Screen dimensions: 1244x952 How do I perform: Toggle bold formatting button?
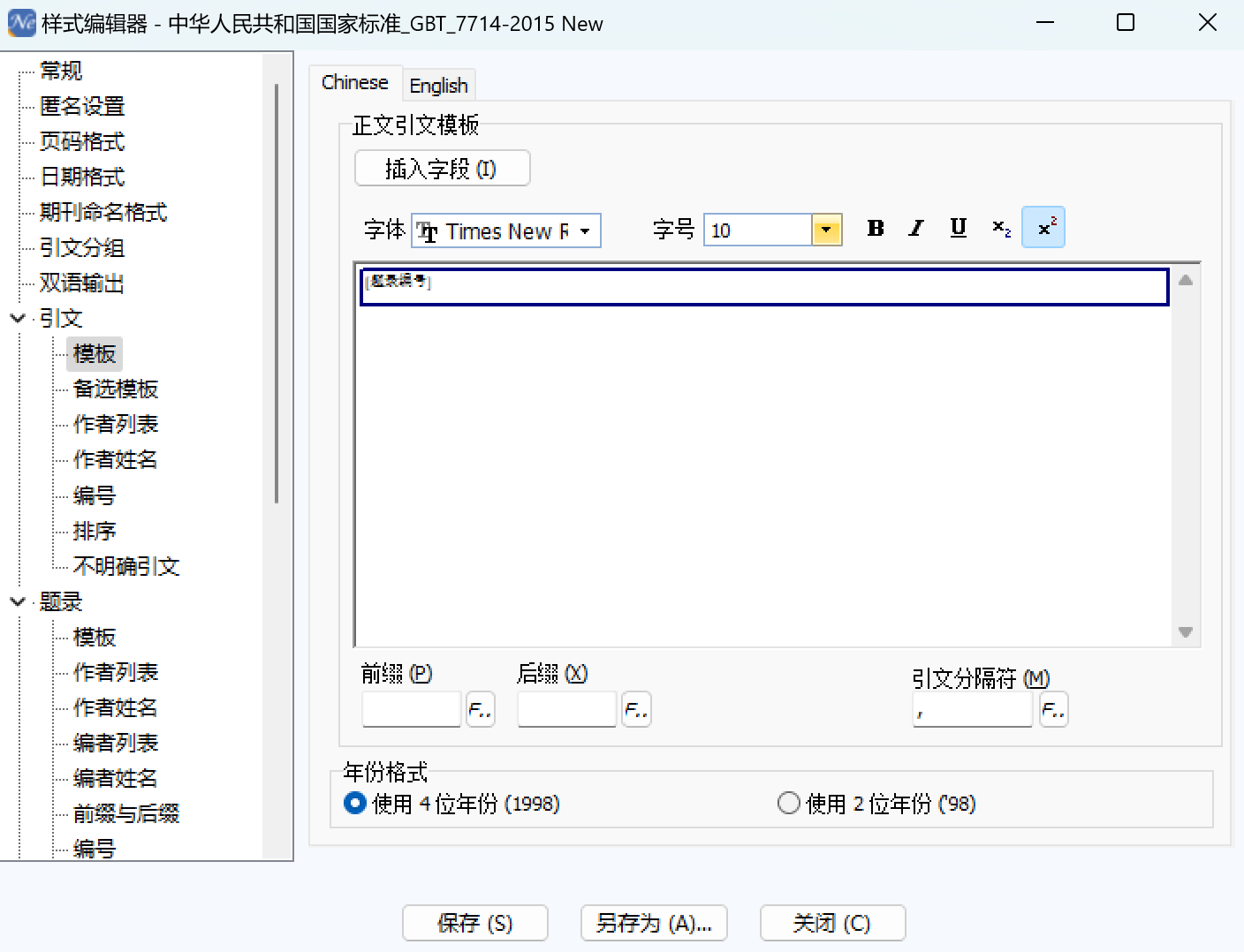pos(875,229)
